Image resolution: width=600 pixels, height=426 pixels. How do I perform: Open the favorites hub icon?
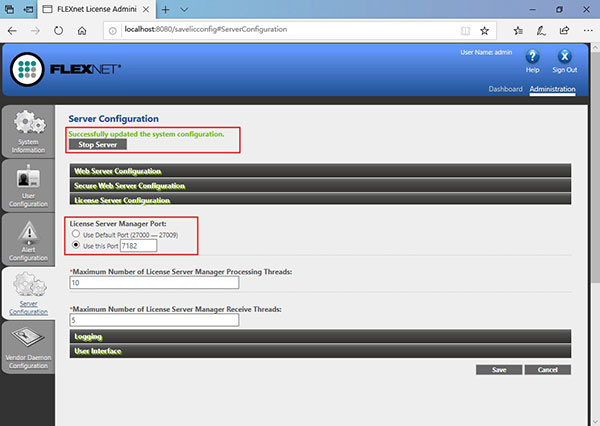[518, 31]
